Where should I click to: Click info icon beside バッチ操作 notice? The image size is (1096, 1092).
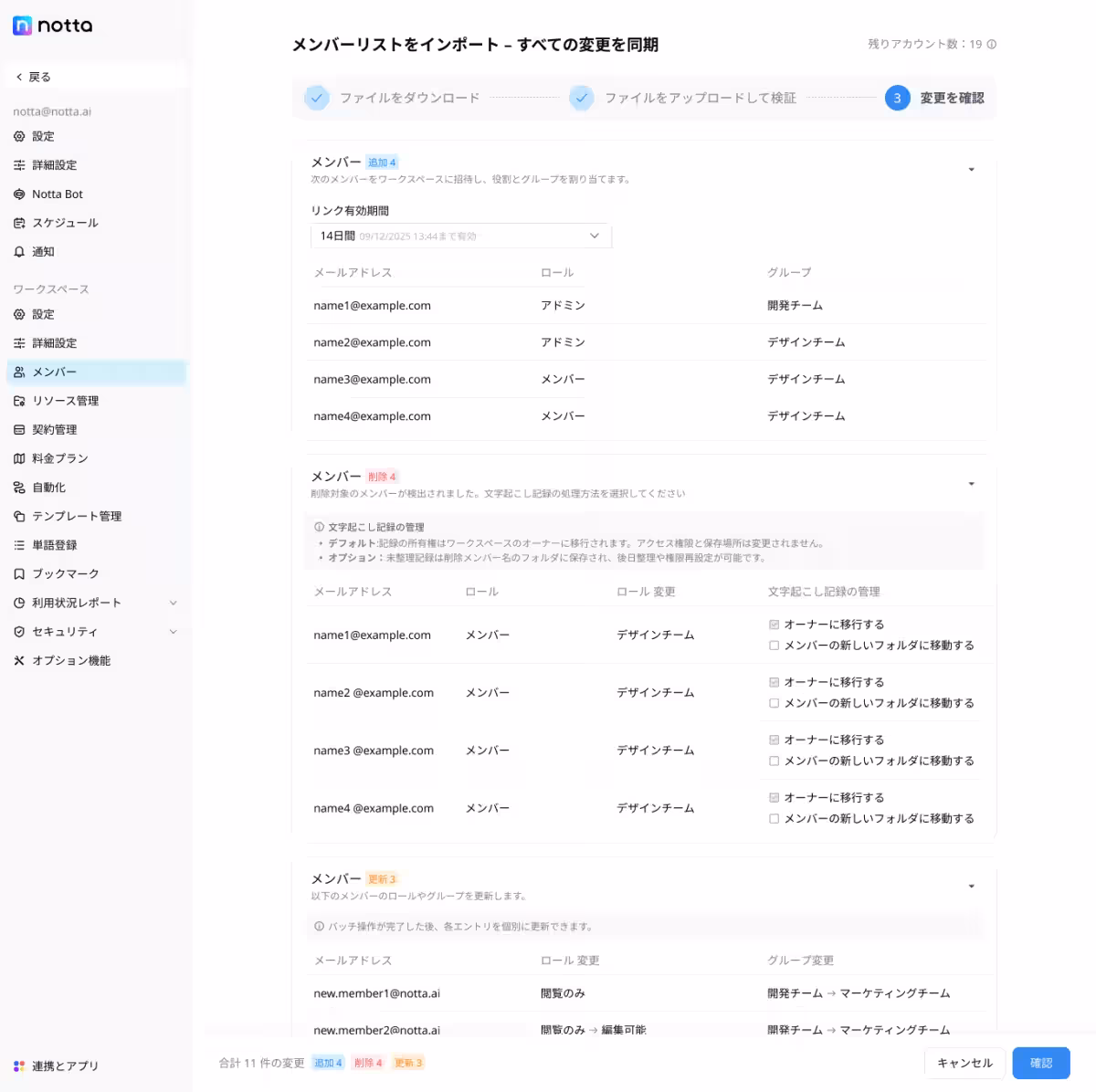tap(319, 926)
